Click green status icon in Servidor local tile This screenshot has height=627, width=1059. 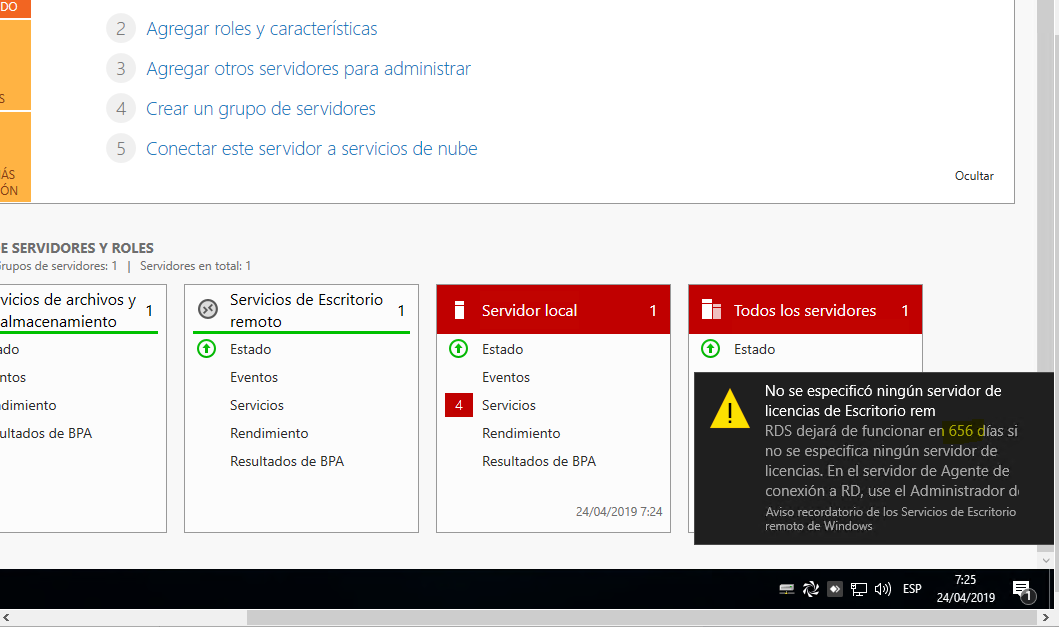click(x=459, y=349)
